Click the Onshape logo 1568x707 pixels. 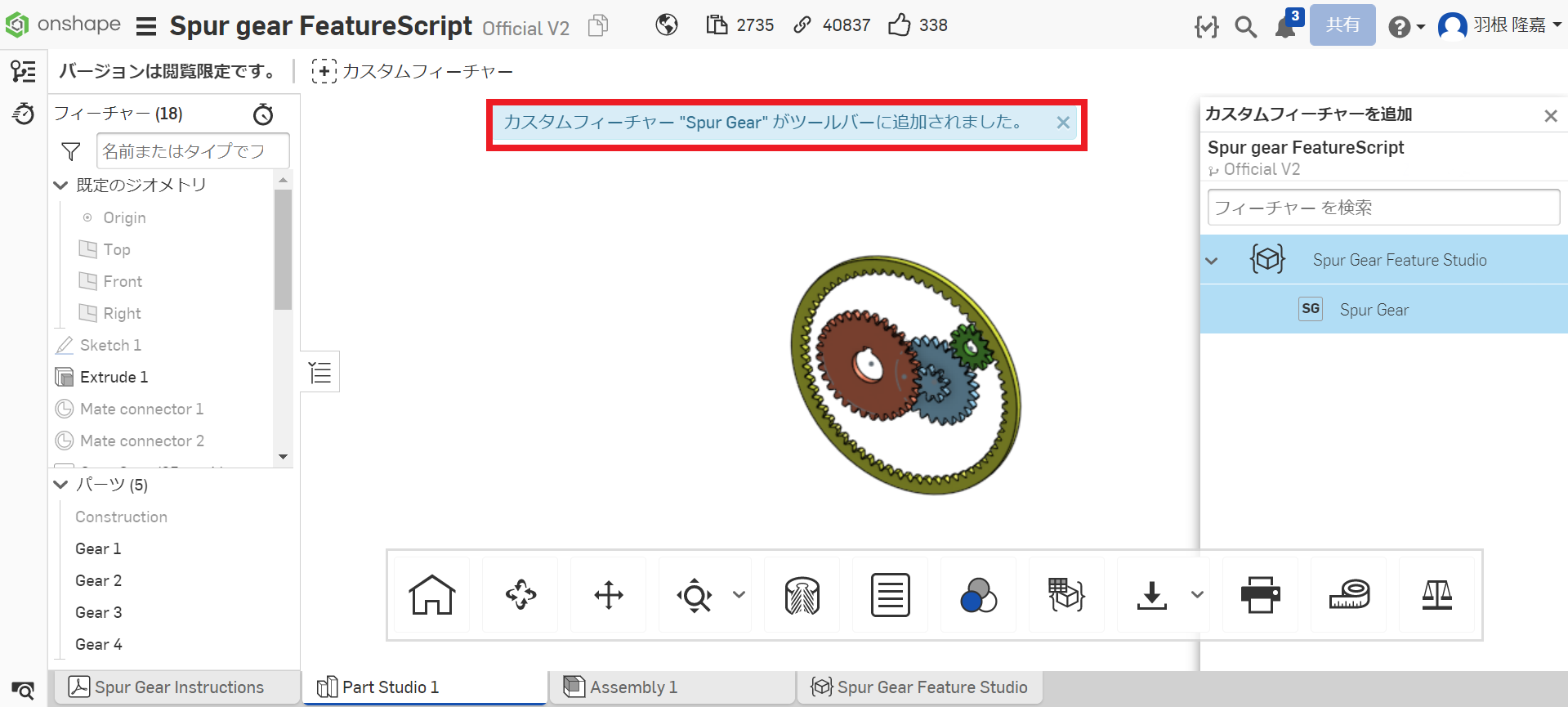tap(63, 25)
